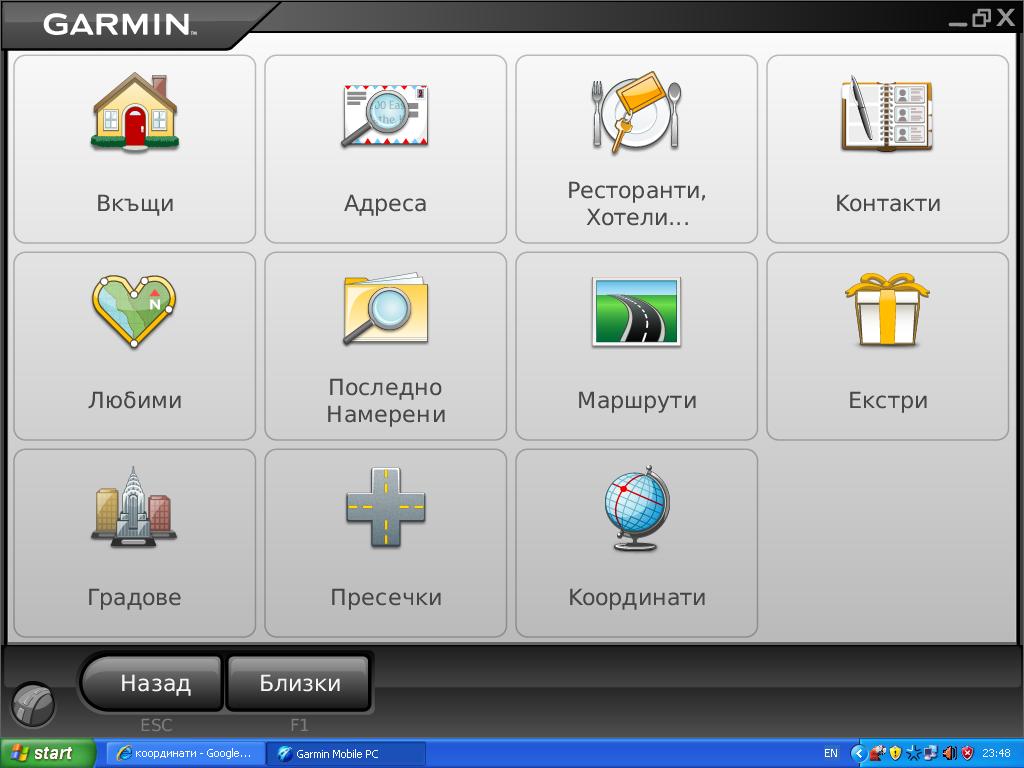This screenshot has height=768, width=1024.
Task: Open the Пресечки intersections tile
Action: click(x=385, y=543)
